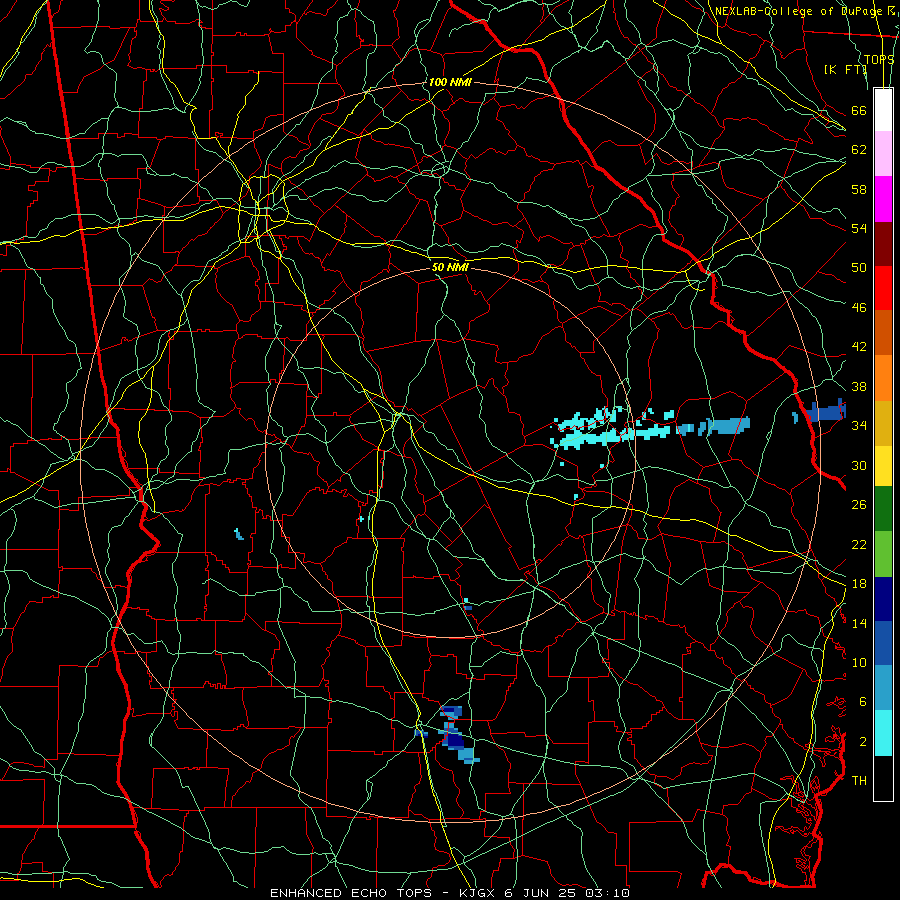Select the cyan legend swatch near 2
900x900 pixels.
[883, 733]
